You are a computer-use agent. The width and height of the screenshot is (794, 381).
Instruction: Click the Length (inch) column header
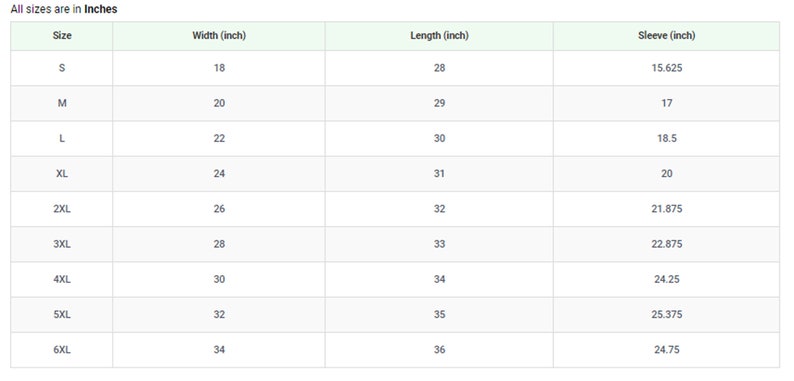click(x=439, y=35)
